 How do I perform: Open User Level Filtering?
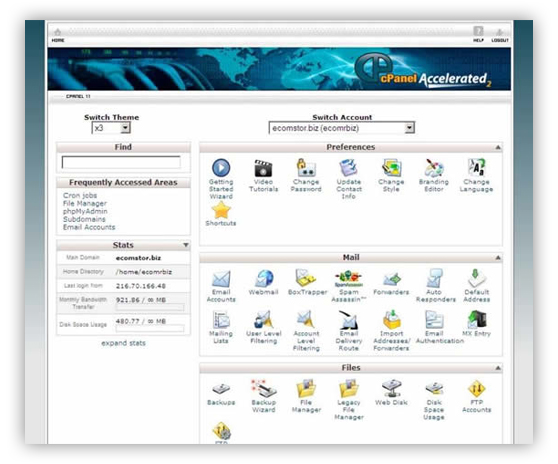(263, 320)
